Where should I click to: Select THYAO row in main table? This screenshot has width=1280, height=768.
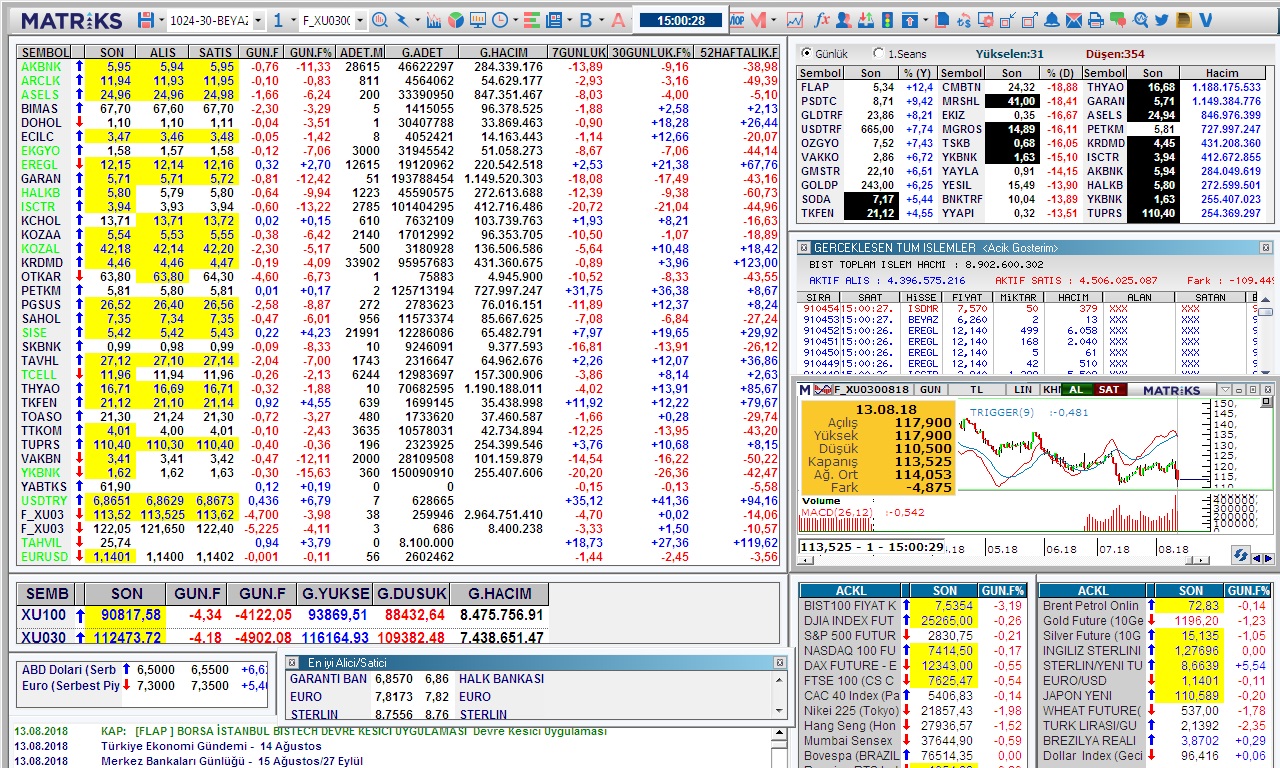pos(398,388)
